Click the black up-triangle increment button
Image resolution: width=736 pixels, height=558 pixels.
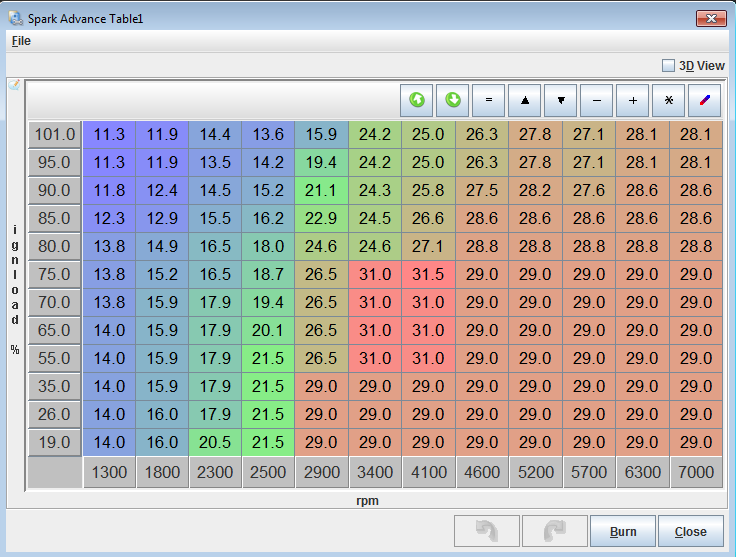pos(525,100)
